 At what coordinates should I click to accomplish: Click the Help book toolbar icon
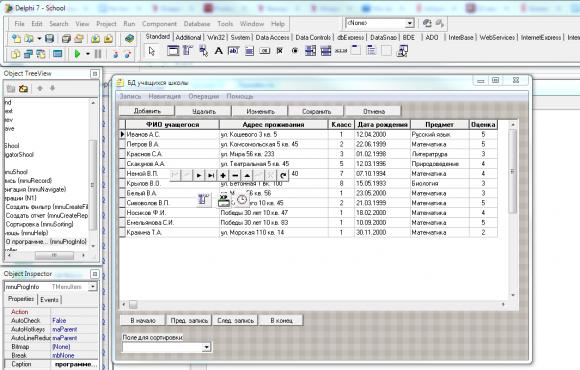129,38
